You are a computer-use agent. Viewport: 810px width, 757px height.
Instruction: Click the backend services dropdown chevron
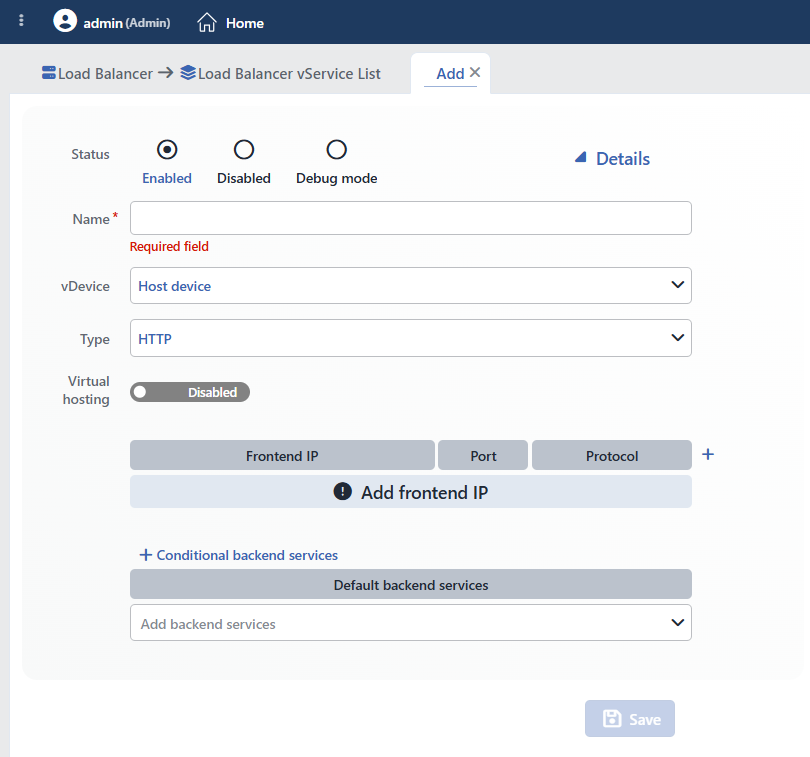(x=677, y=623)
